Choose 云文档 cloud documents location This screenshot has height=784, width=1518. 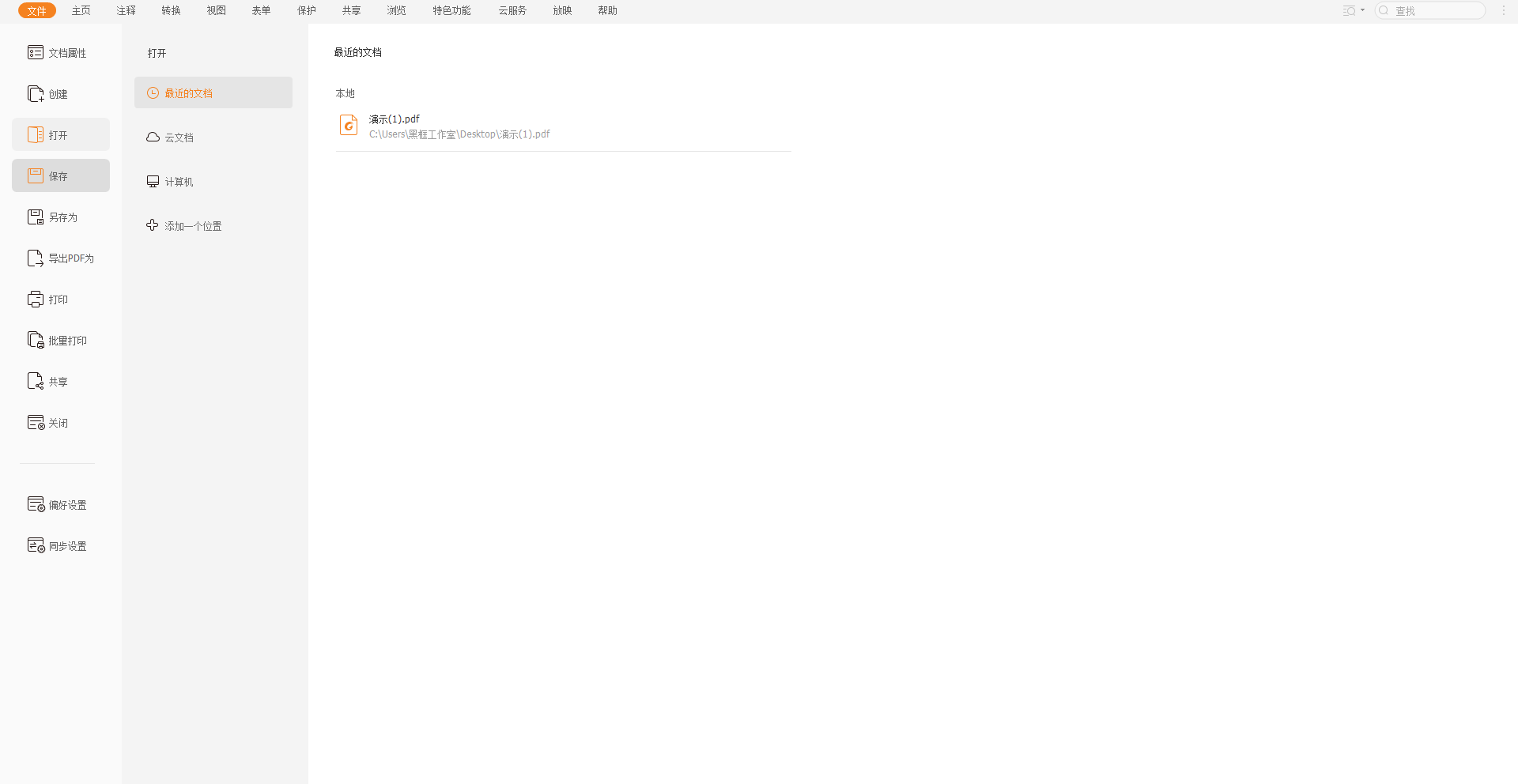pos(179,138)
